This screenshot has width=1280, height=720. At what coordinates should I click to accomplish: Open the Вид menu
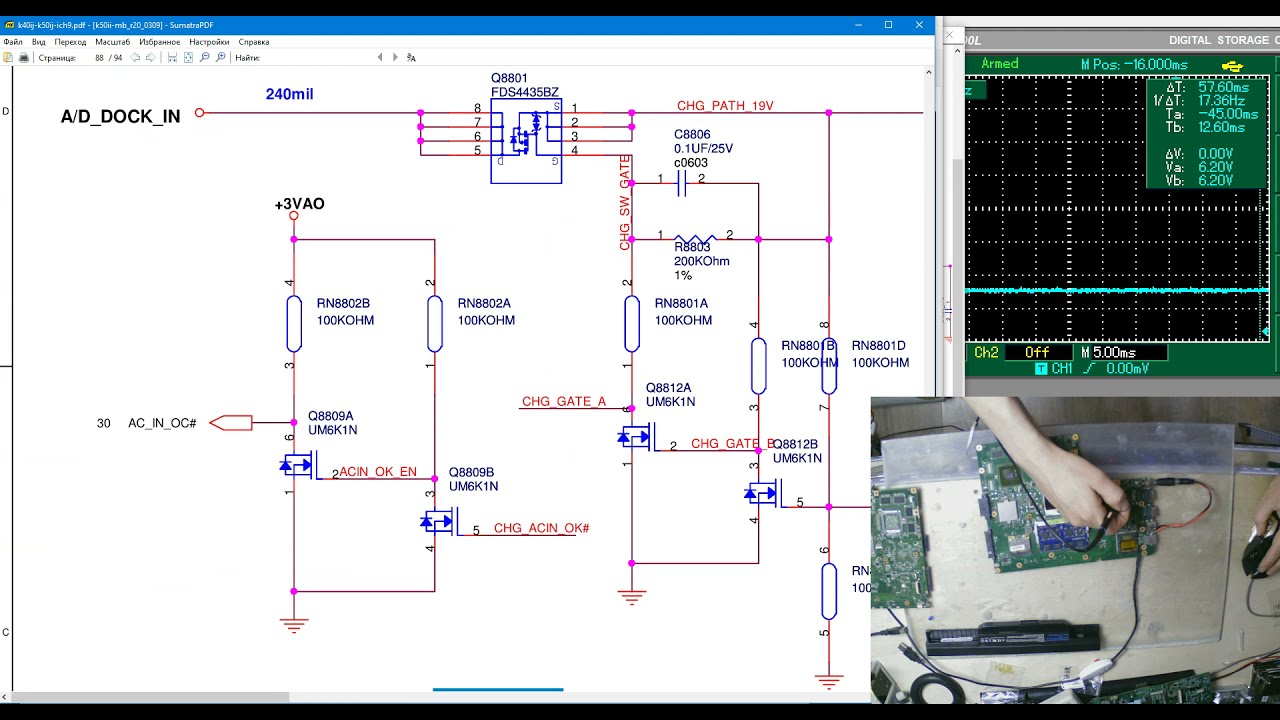39,42
